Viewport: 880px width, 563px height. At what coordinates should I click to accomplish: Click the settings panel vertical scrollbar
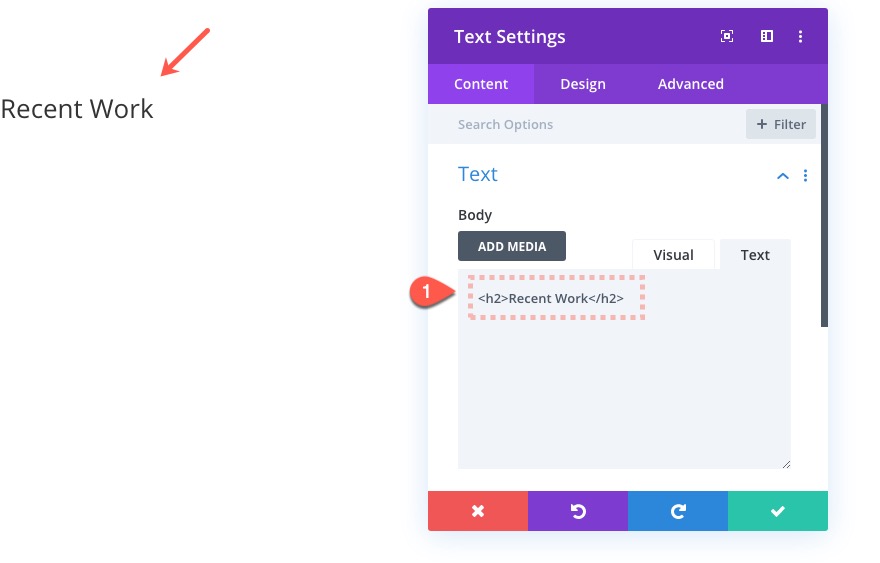tap(824, 215)
